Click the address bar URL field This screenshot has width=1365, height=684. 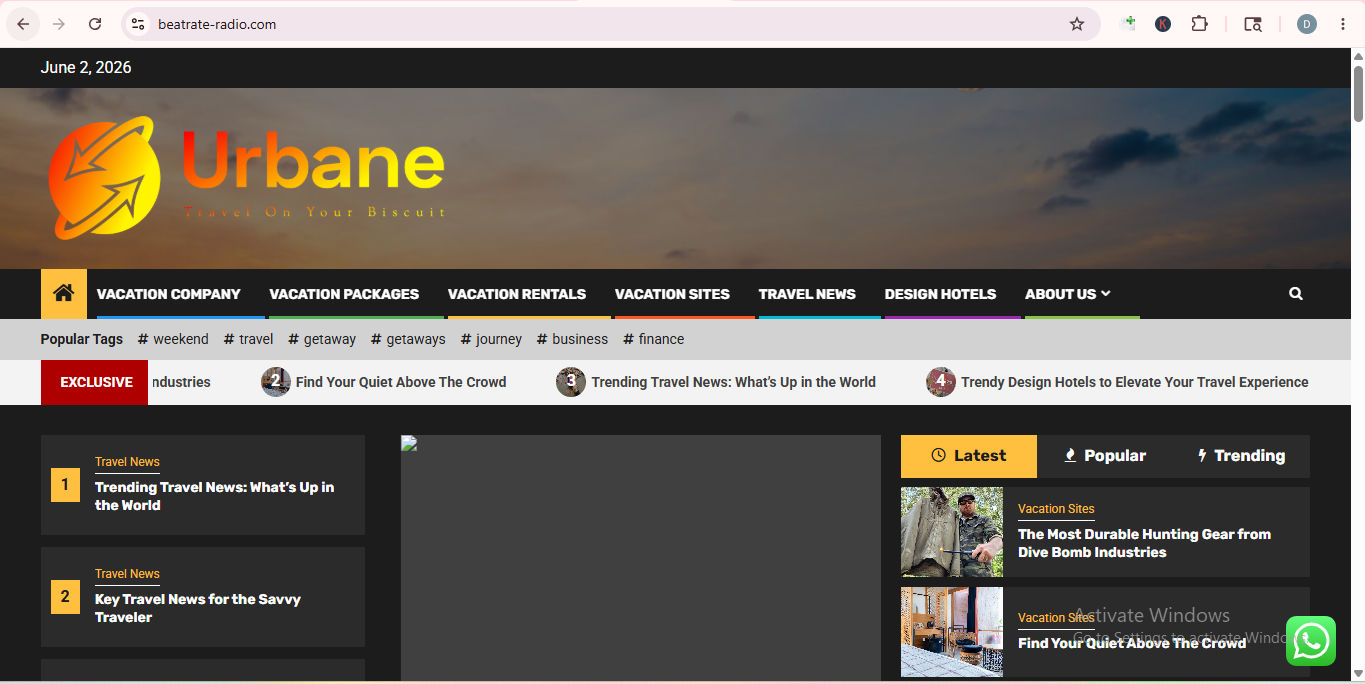tap(600, 24)
